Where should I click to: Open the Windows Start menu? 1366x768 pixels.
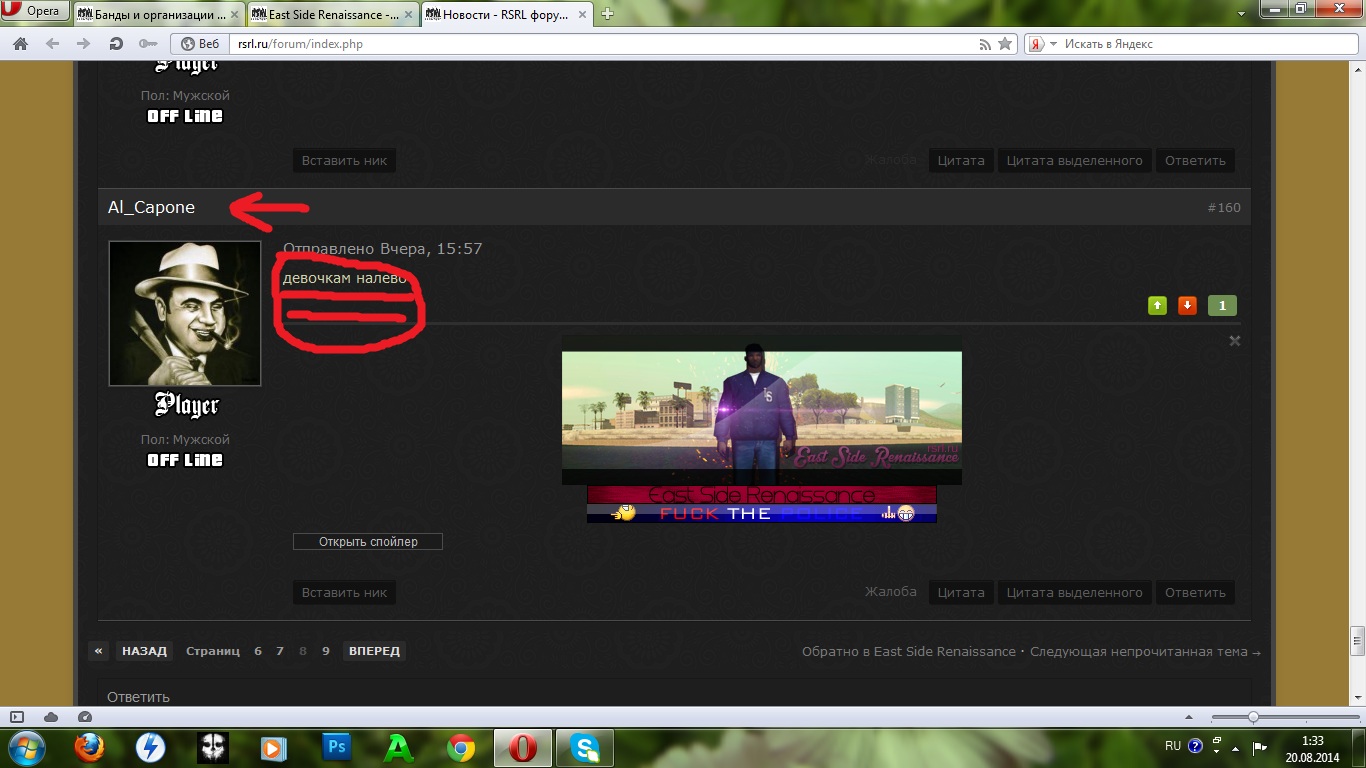[x=25, y=748]
